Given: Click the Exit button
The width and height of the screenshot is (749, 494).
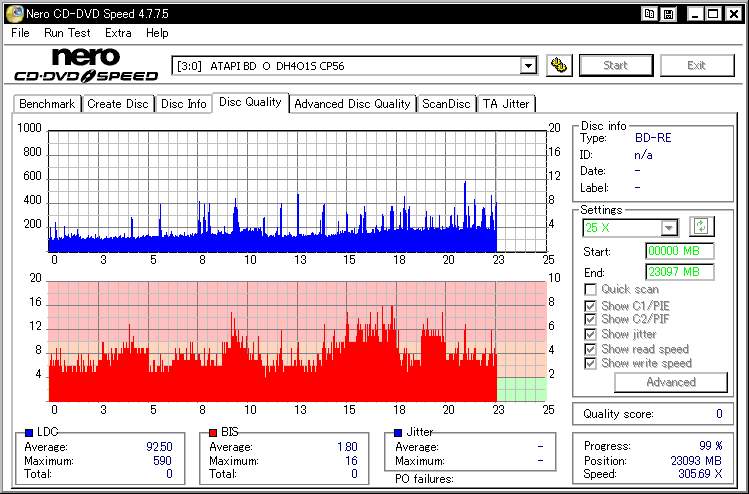Looking at the screenshot, I should (x=696, y=65).
